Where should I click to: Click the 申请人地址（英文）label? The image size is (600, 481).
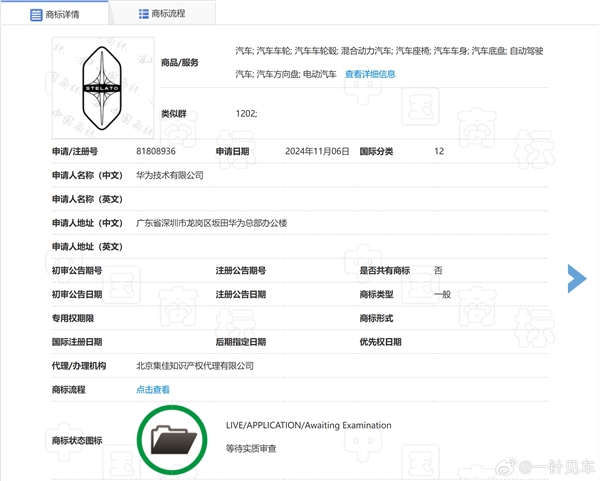click(x=87, y=247)
